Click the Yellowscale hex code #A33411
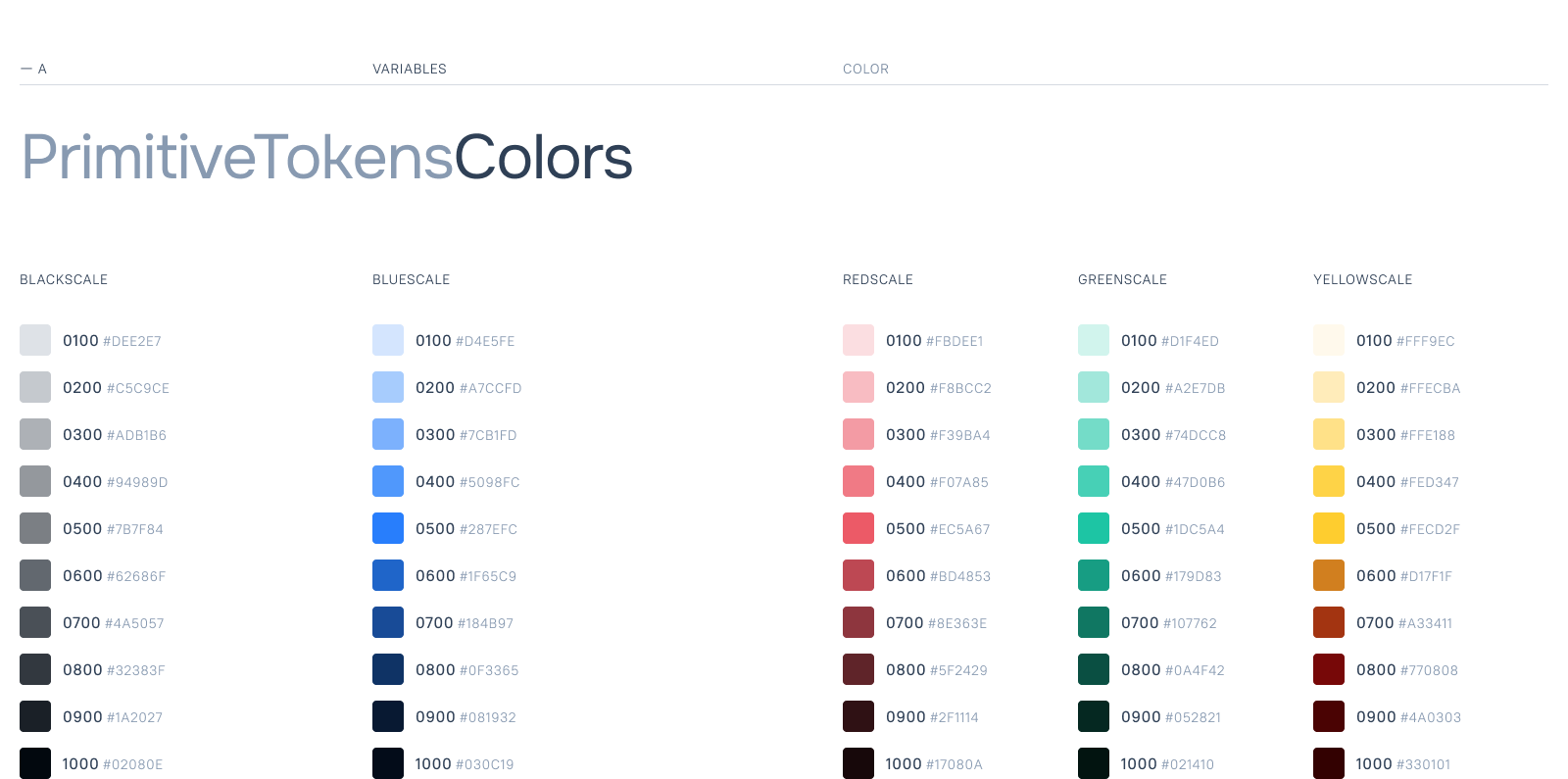This screenshot has width=1568, height=779. pyautogui.click(x=1425, y=623)
